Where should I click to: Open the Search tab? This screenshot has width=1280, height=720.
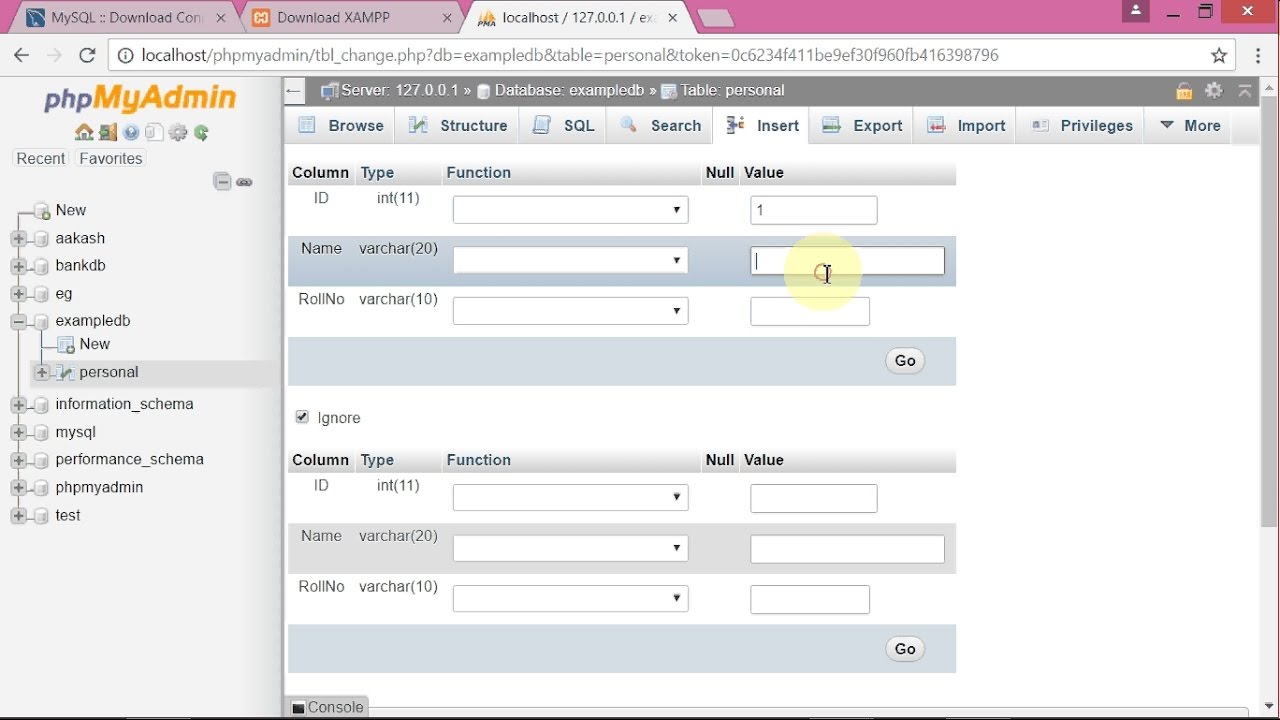click(x=661, y=126)
